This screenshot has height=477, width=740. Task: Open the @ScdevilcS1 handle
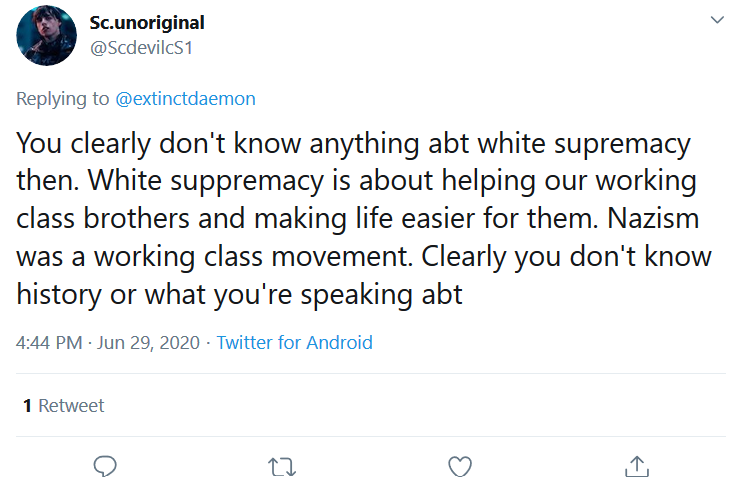pyautogui.click(x=142, y=48)
